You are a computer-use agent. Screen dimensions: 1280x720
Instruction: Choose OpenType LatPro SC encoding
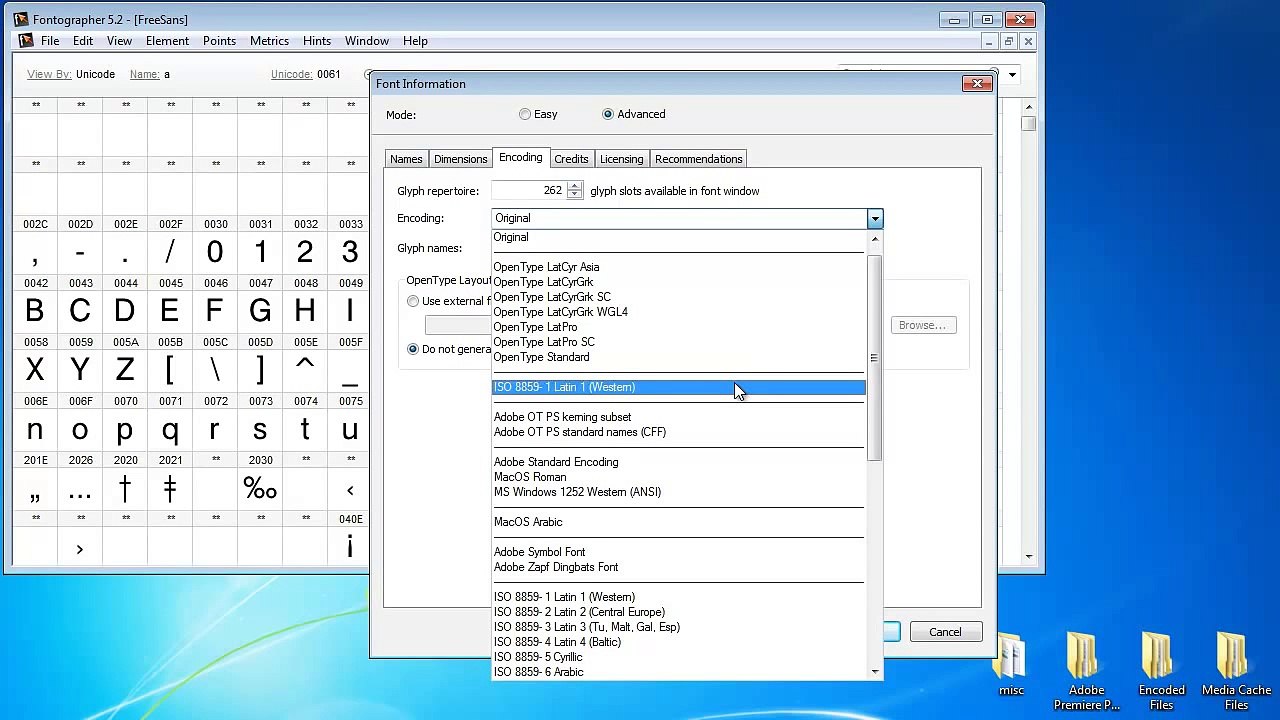tap(678, 342)
